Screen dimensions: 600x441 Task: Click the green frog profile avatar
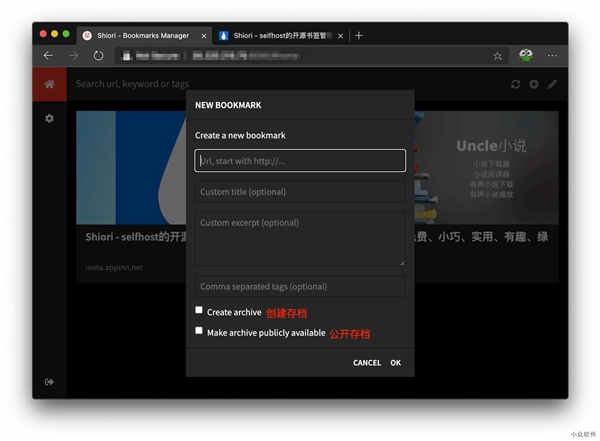(526, 56)
